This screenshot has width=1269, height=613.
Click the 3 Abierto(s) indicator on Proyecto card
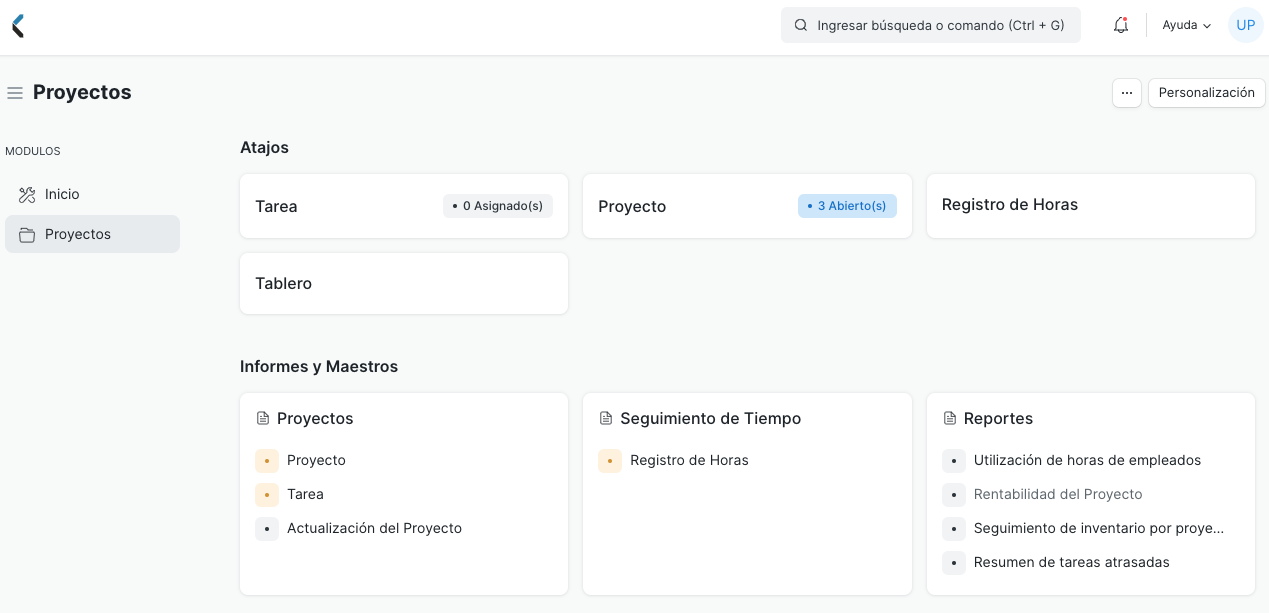tap(847, 206)
